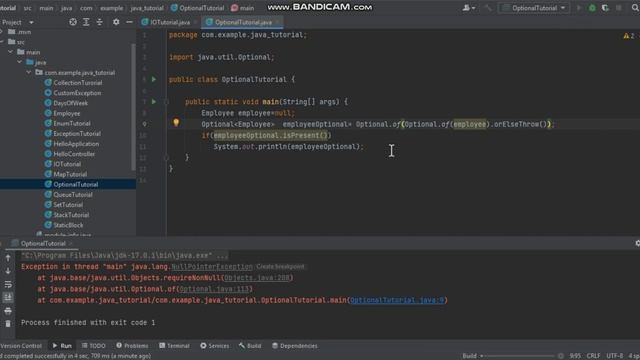This screenshot has height=360, width=640.
Task: Toggle soft-wrap in Run console
Action: pyautogui.click(x=8, y=284)
